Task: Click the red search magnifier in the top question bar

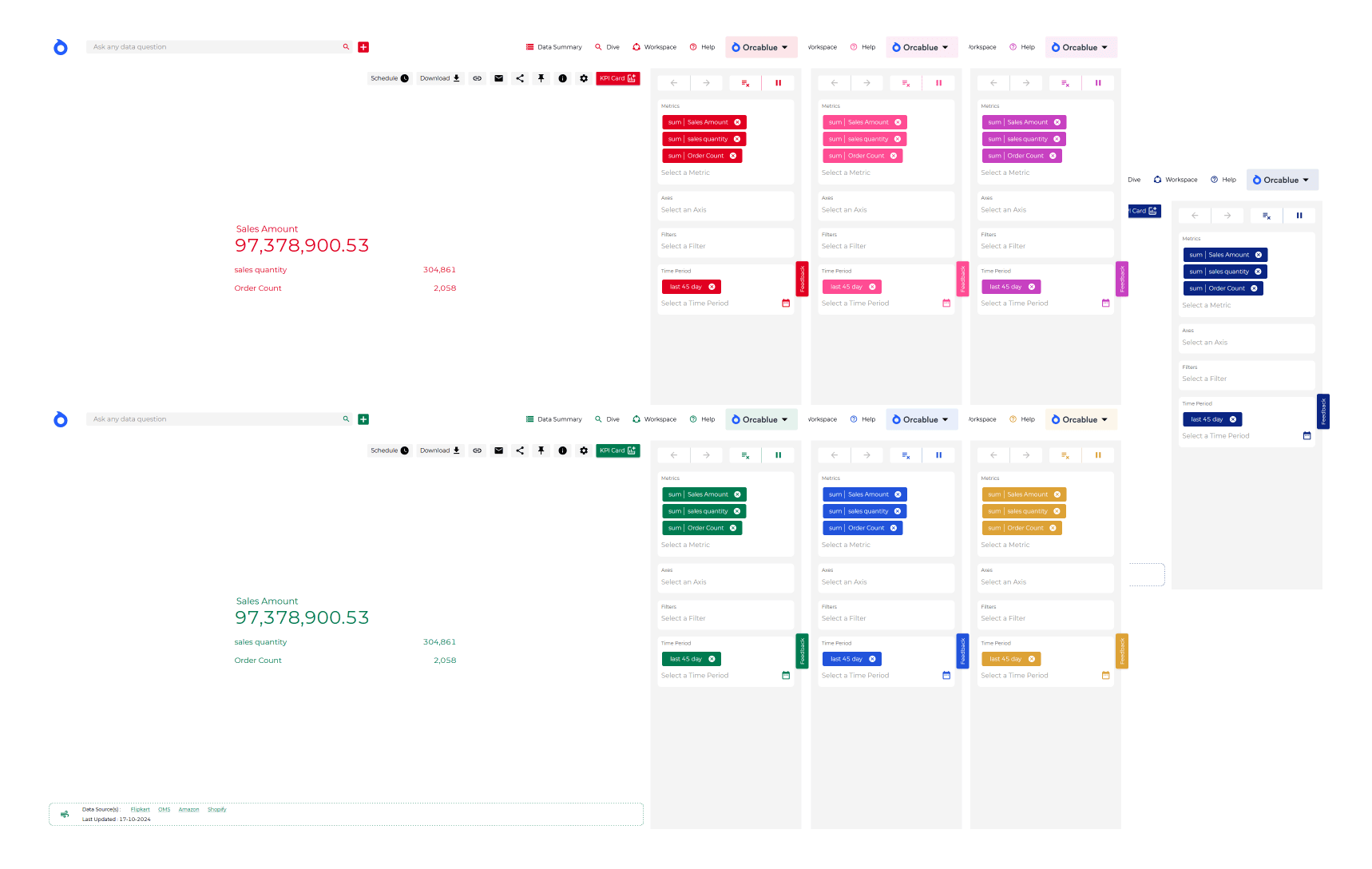Action: 346,47
